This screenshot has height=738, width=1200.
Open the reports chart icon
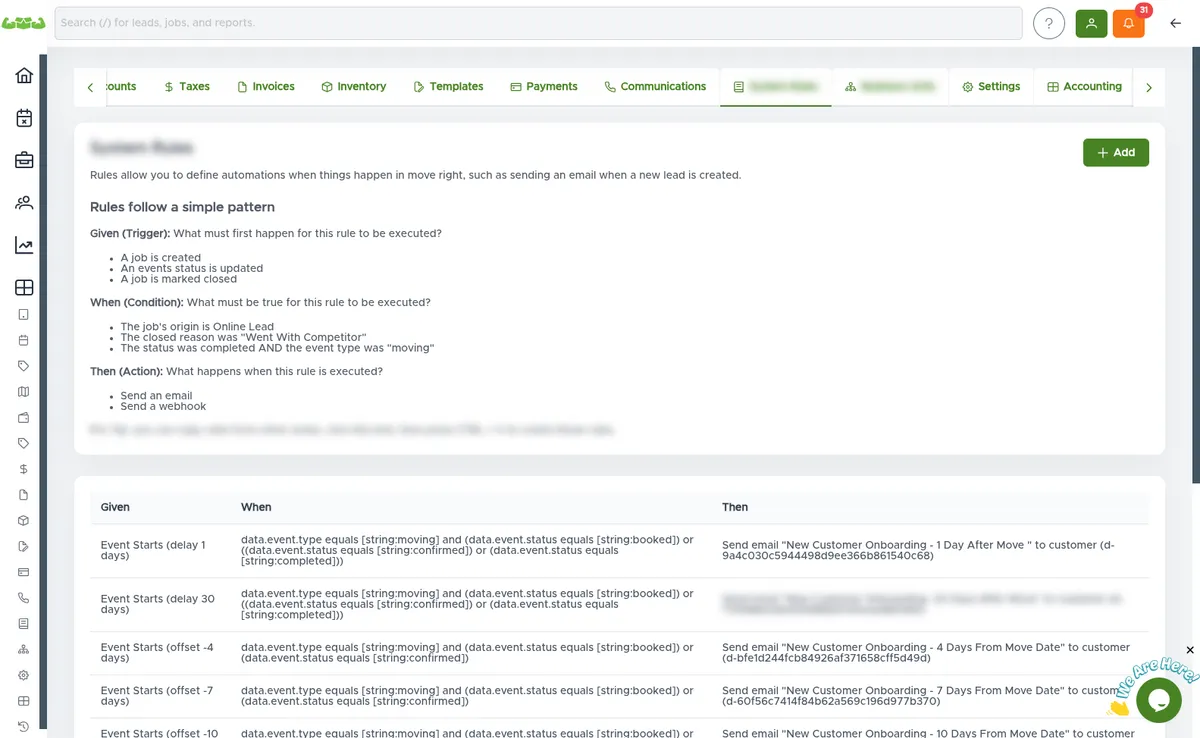23,244
